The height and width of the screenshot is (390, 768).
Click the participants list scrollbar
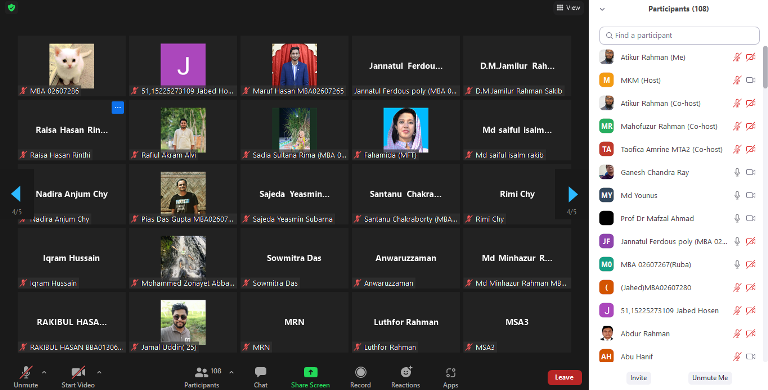click(765, 67)
